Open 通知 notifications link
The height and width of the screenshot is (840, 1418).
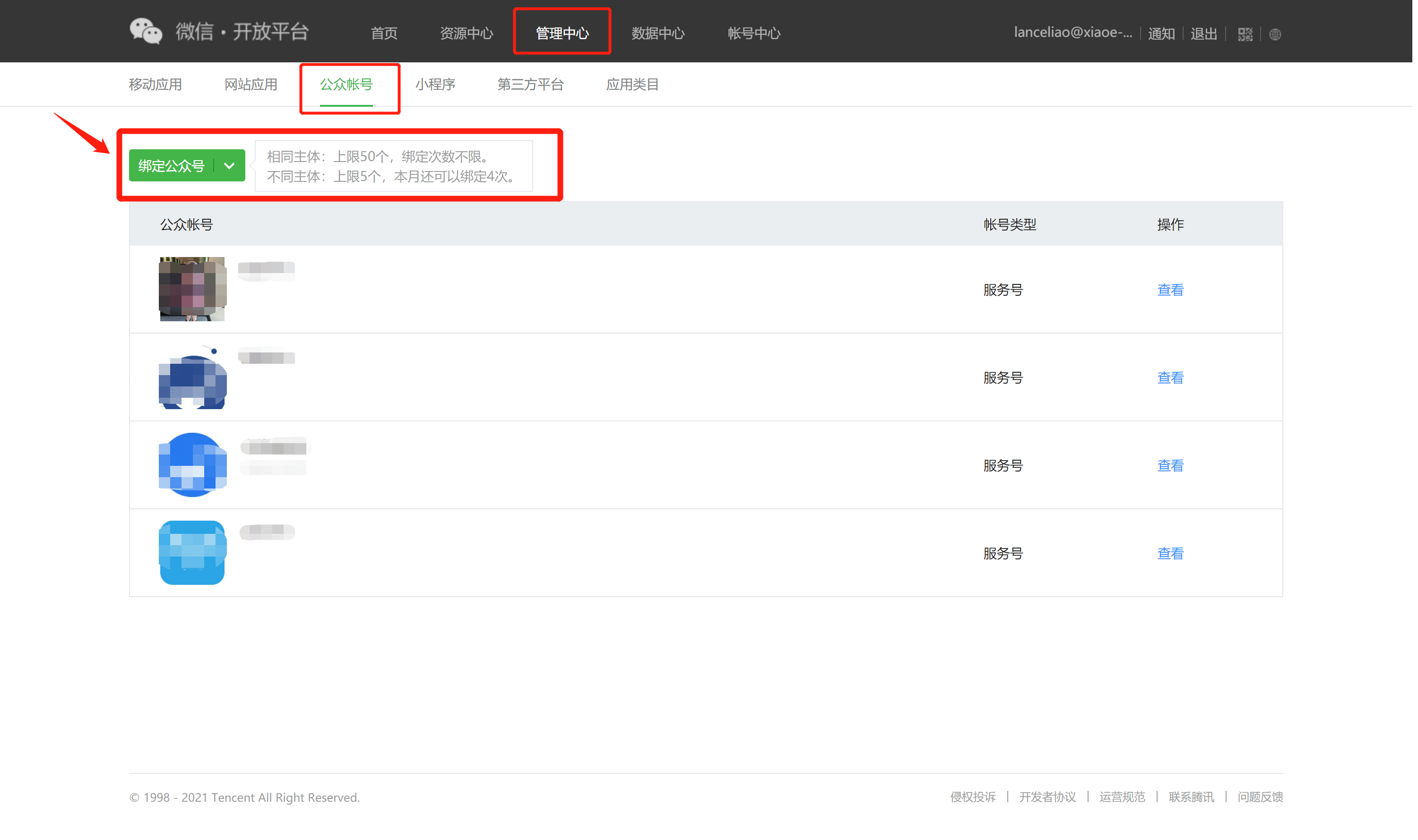(x=1166, y=34)
